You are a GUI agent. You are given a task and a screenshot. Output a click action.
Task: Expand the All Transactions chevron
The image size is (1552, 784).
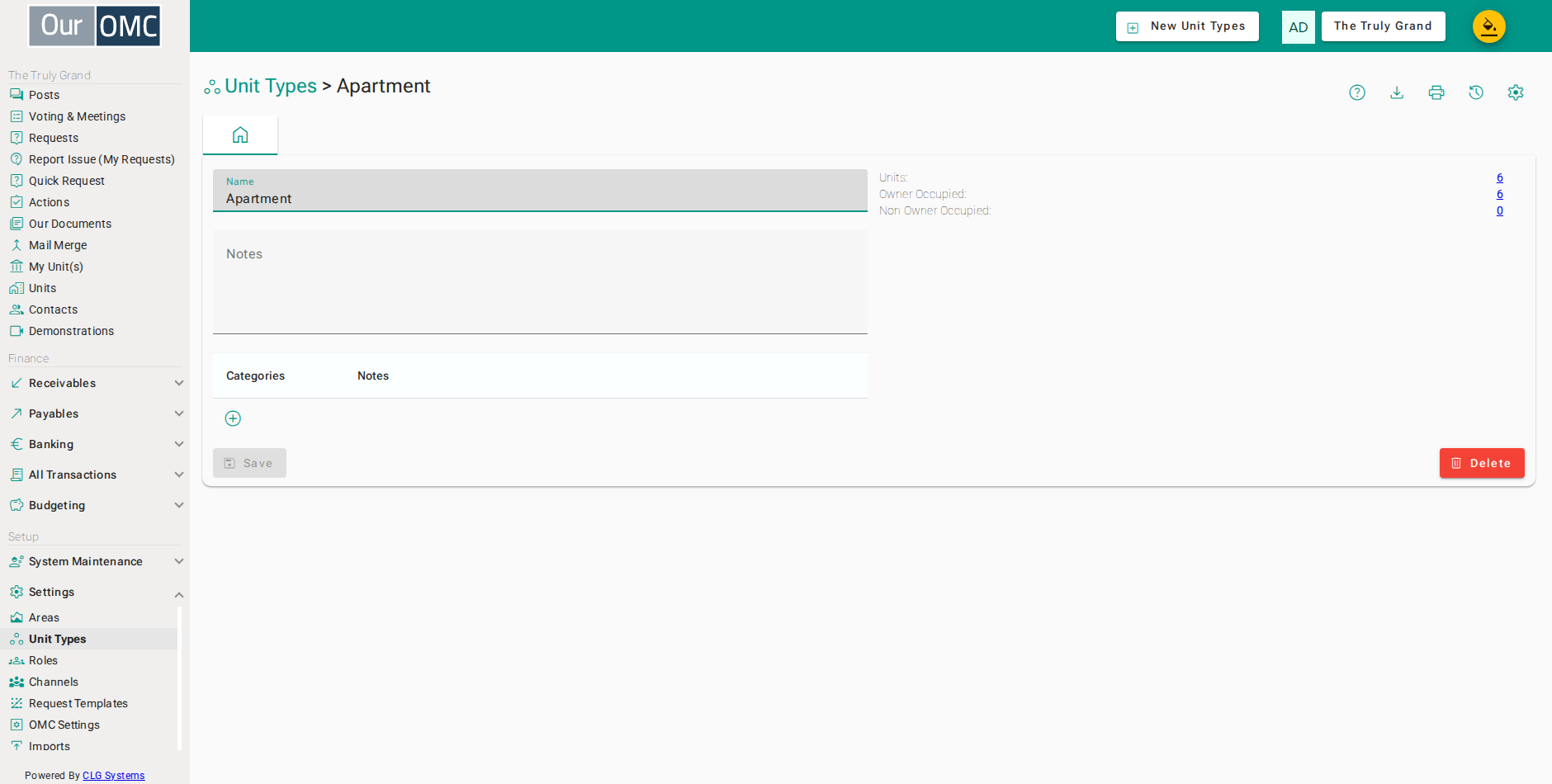click(179, 475)
